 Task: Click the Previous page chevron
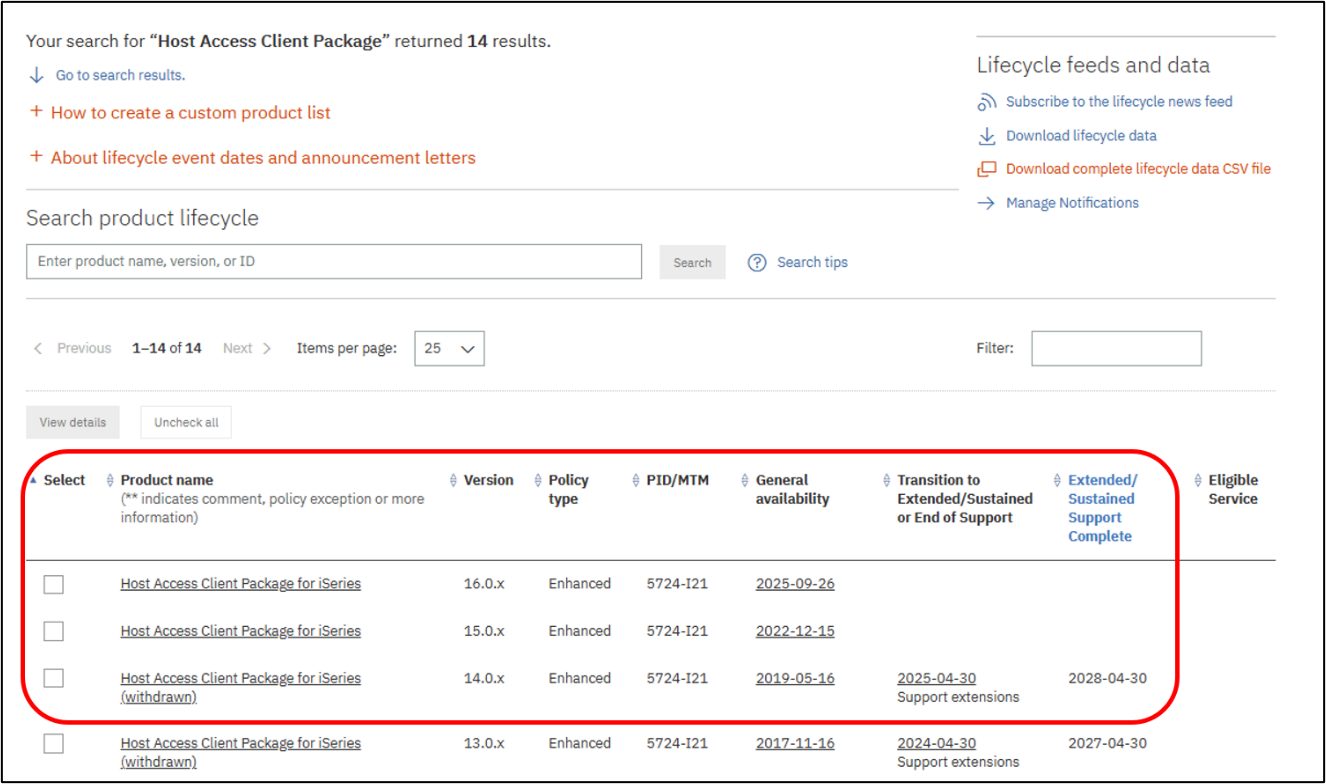pos(38,348)
